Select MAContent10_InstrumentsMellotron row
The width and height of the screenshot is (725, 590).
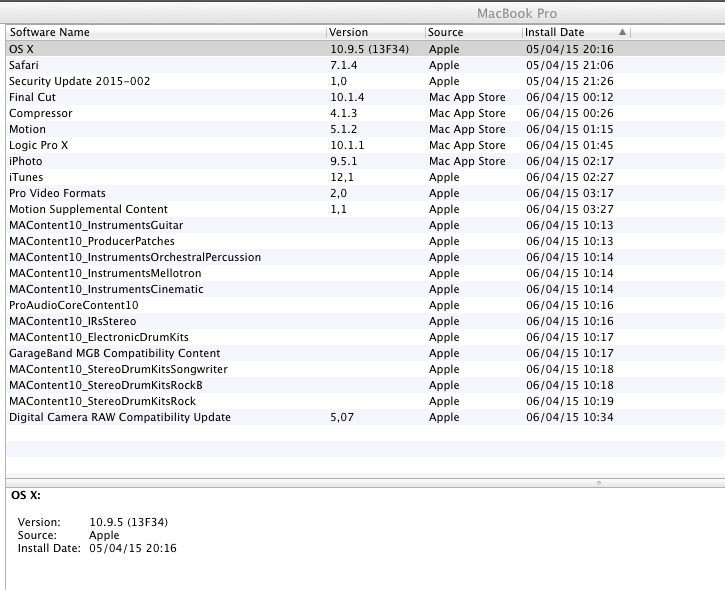pos(366,273)
